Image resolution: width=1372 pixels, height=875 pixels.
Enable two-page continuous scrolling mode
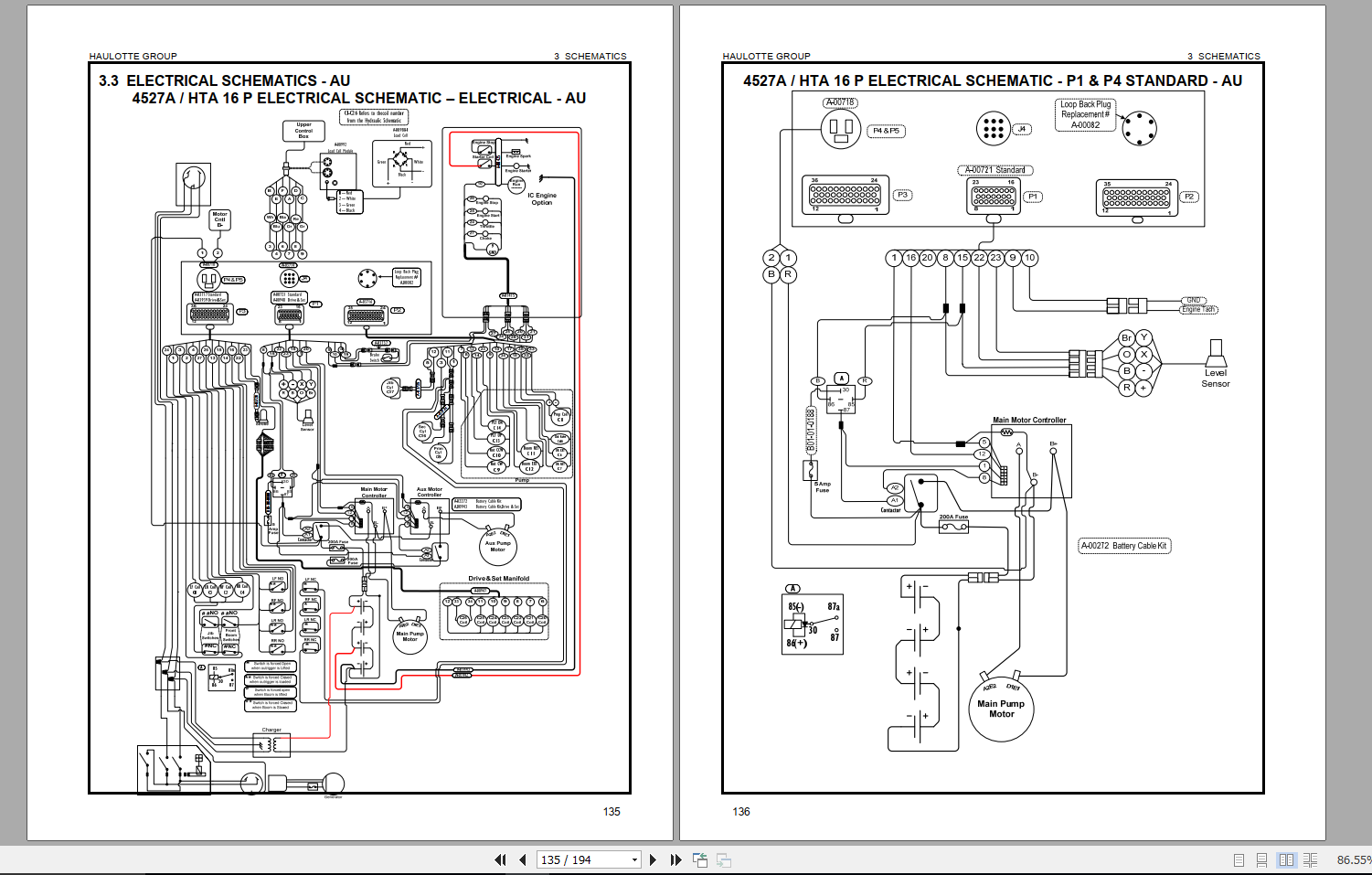tap(1310, 859)
